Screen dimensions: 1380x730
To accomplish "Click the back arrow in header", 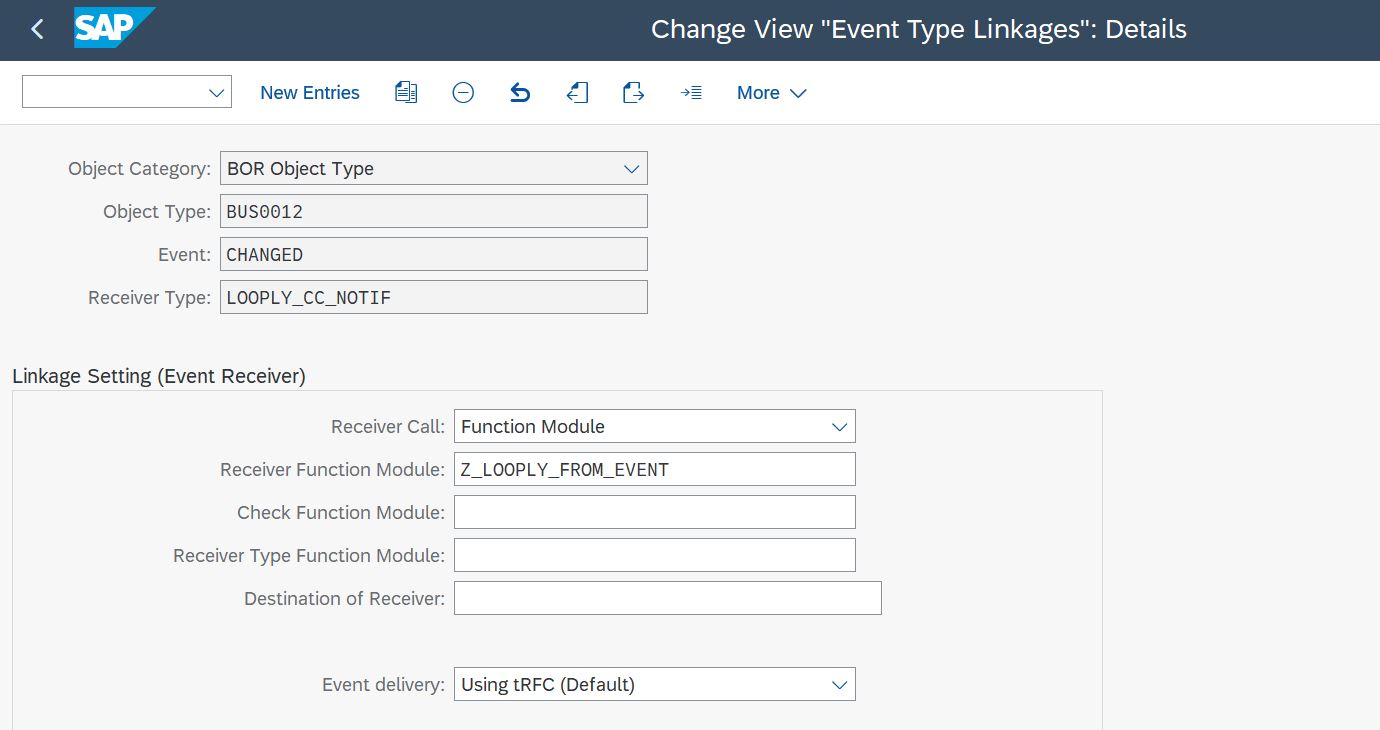I will [x=37, y=29].
